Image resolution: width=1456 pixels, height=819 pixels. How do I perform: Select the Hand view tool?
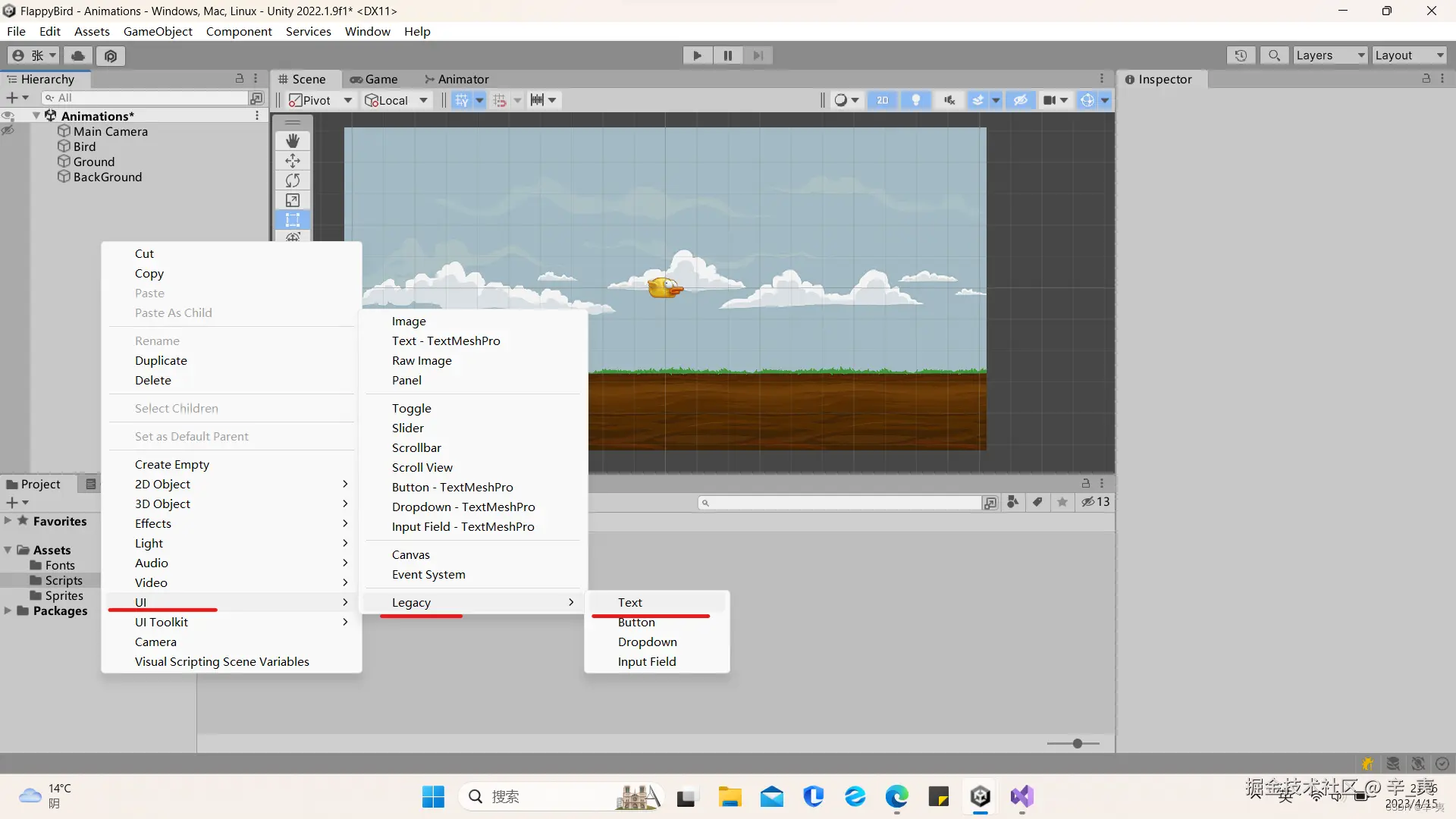point(293,141)
